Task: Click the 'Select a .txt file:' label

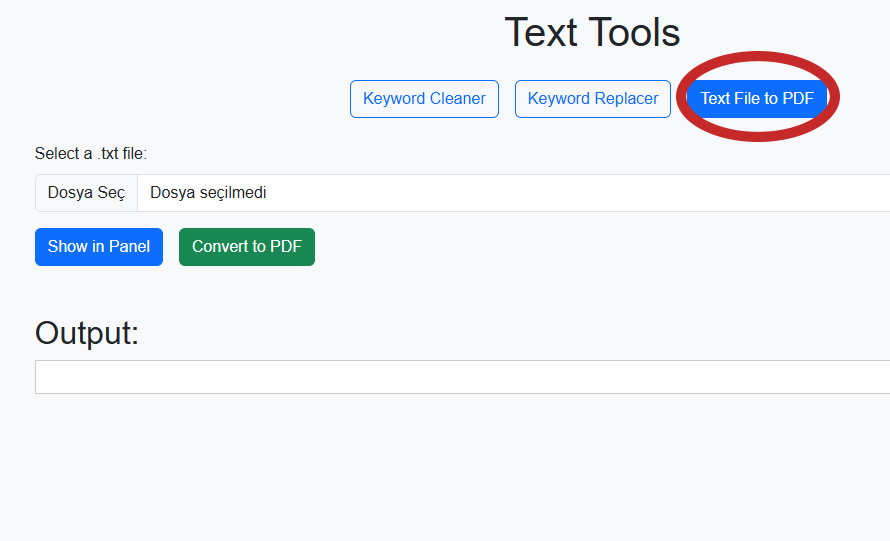Action: click(x=91, y=153)
